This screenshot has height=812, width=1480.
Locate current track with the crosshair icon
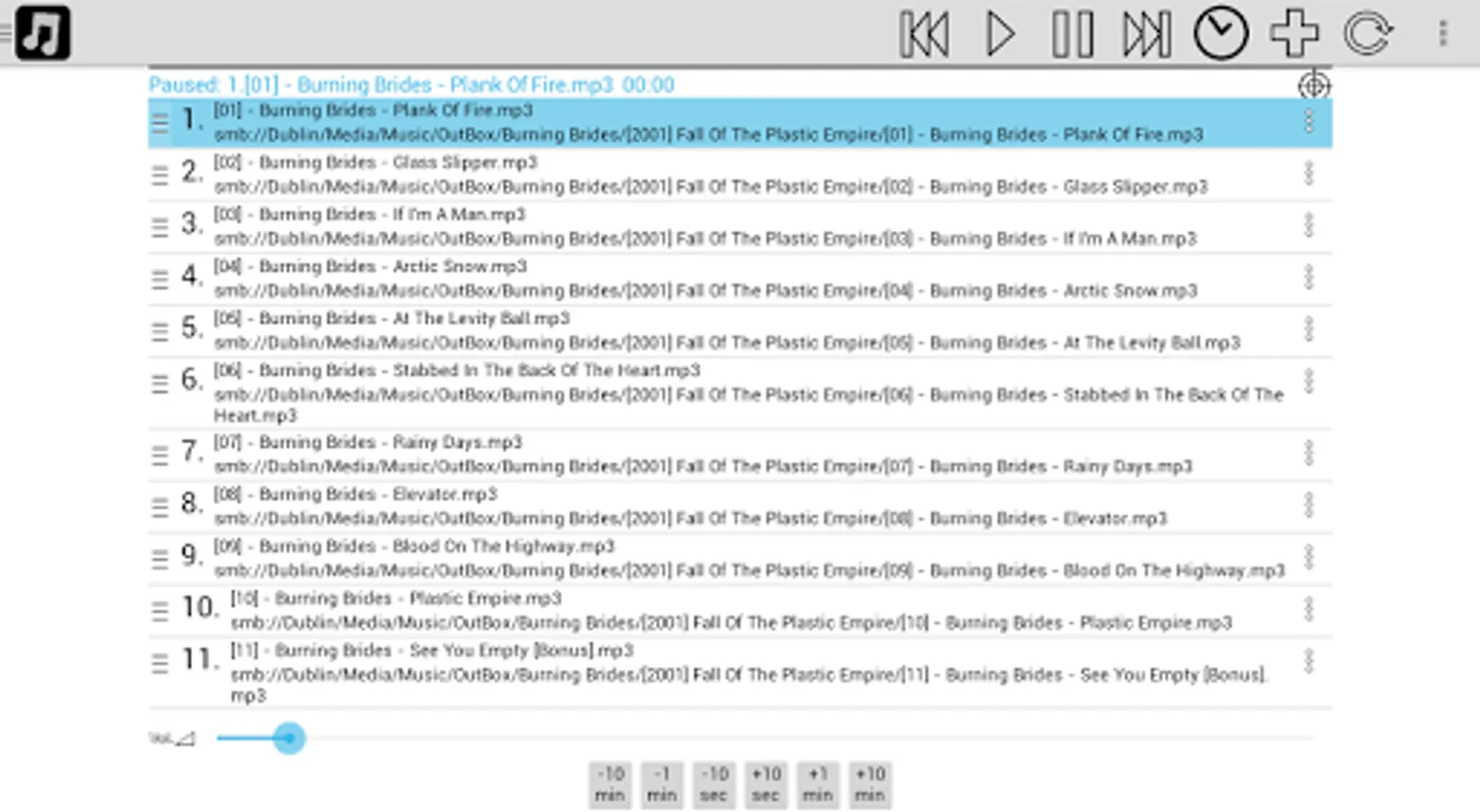point(1314,86)
